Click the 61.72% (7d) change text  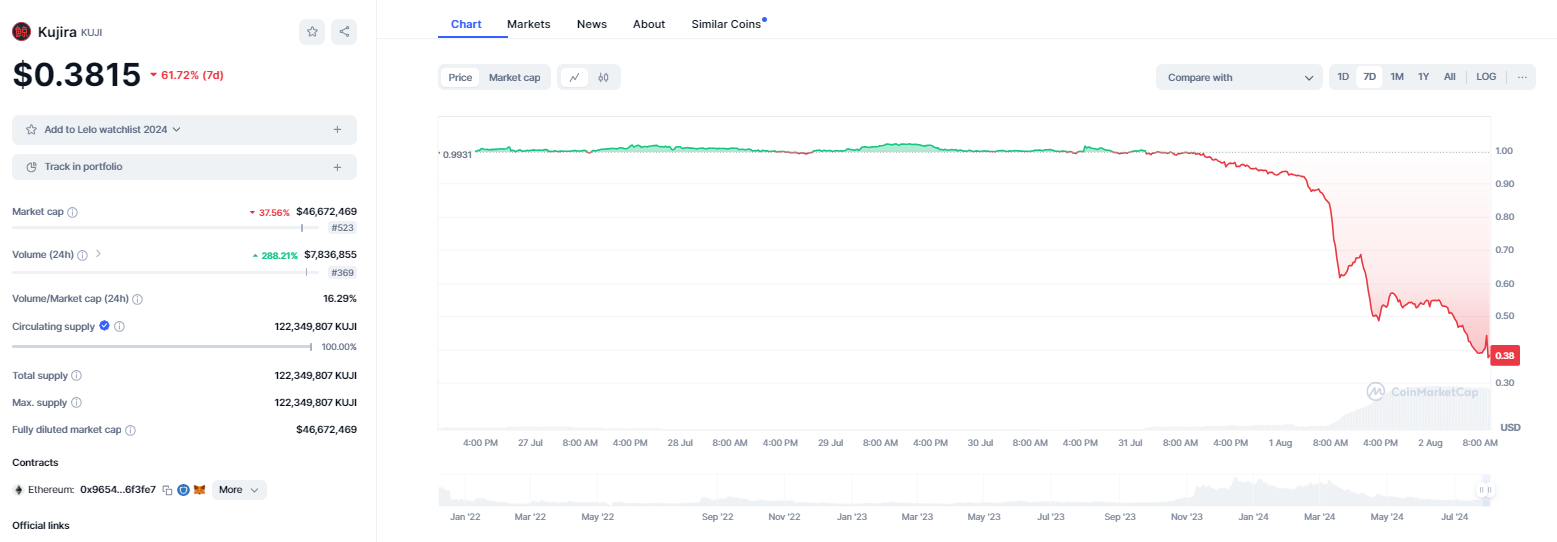pos(191,75)
